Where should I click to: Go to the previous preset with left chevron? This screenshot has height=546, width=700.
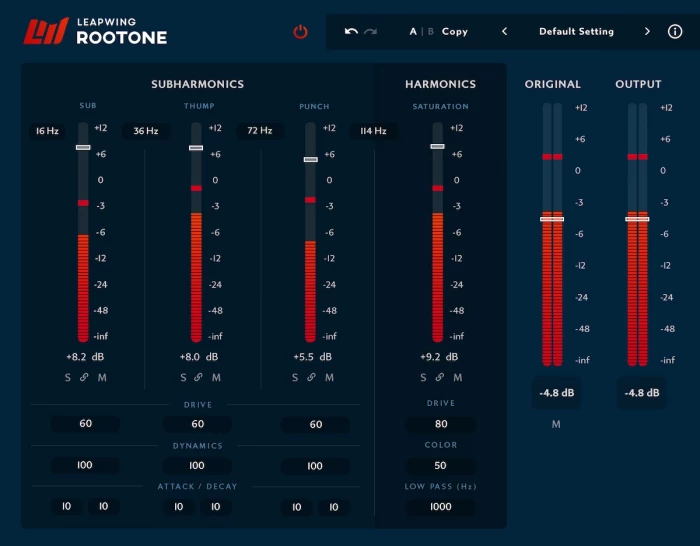pos(504,32)
